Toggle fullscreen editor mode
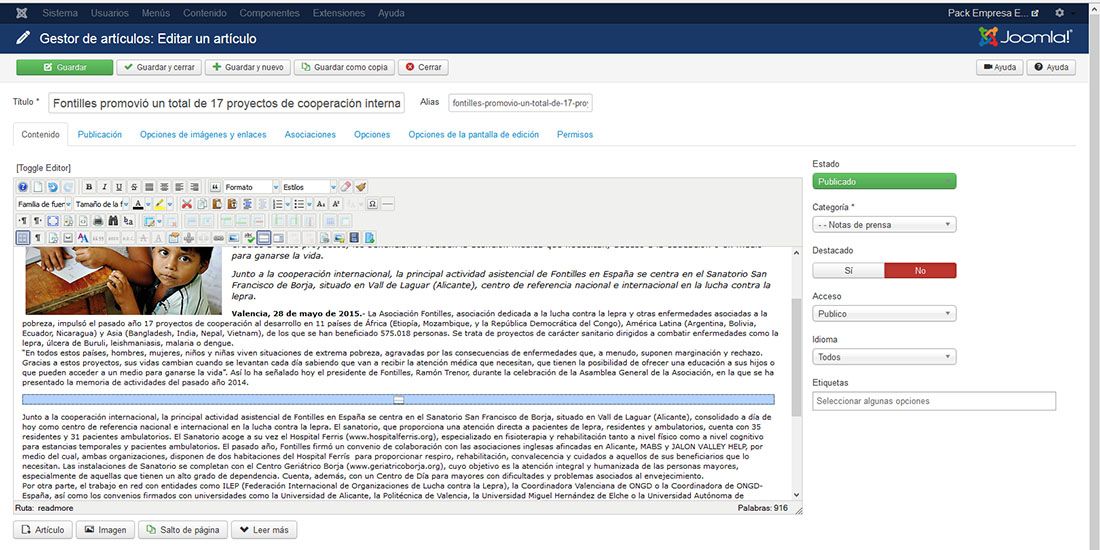1100x550 pixels. (53, 221)
